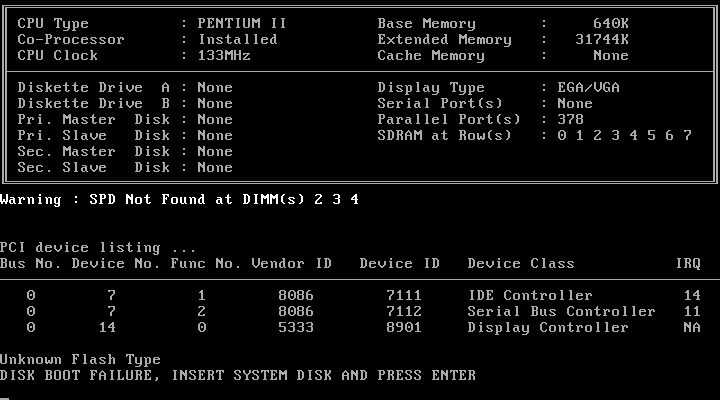Click the 'None' value for Serial Port(s)
Screen dimensions: 720x400
coord(575,103)
